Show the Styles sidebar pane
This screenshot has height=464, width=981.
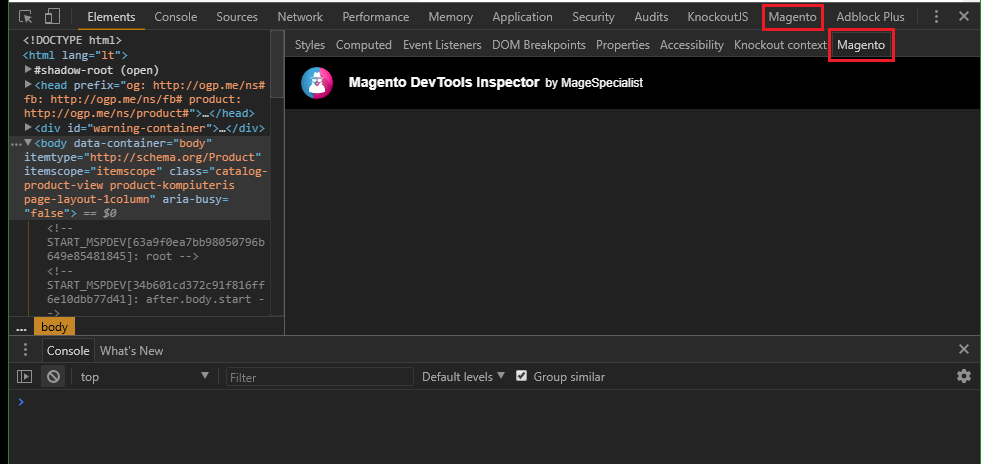(310, 44)
